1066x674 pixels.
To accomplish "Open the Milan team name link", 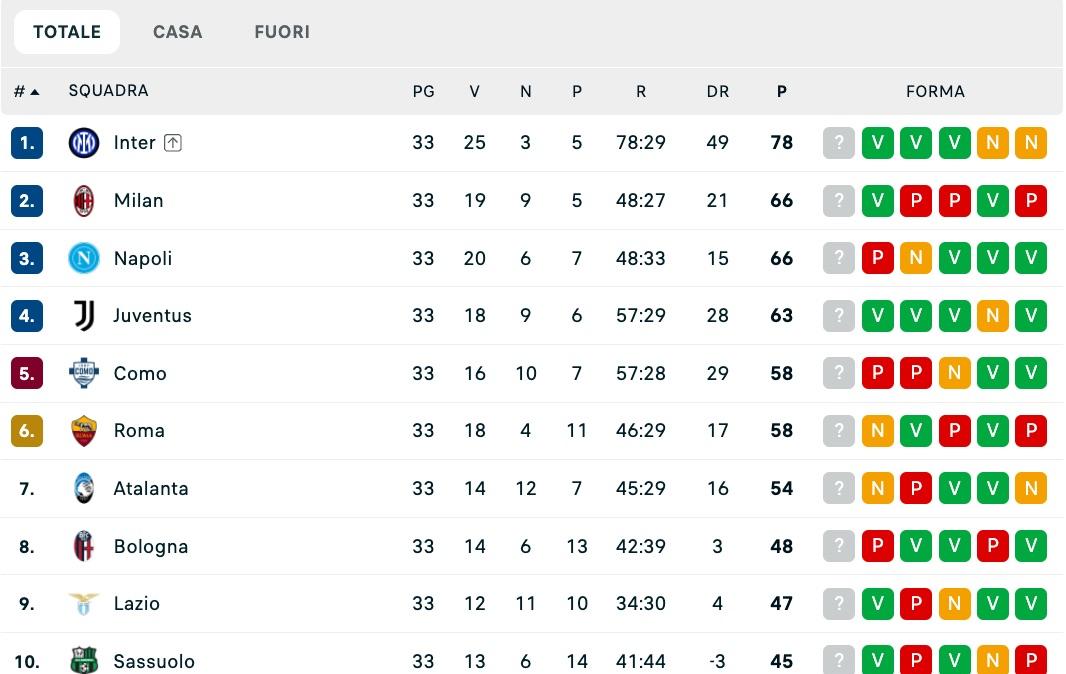I will (139, 200).
